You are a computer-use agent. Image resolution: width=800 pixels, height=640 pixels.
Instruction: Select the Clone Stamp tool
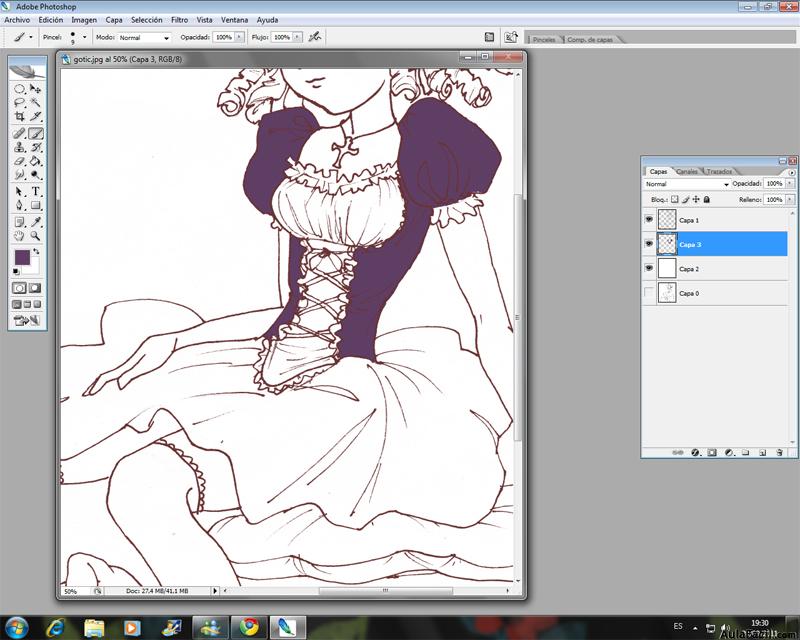tap(19, 147)
